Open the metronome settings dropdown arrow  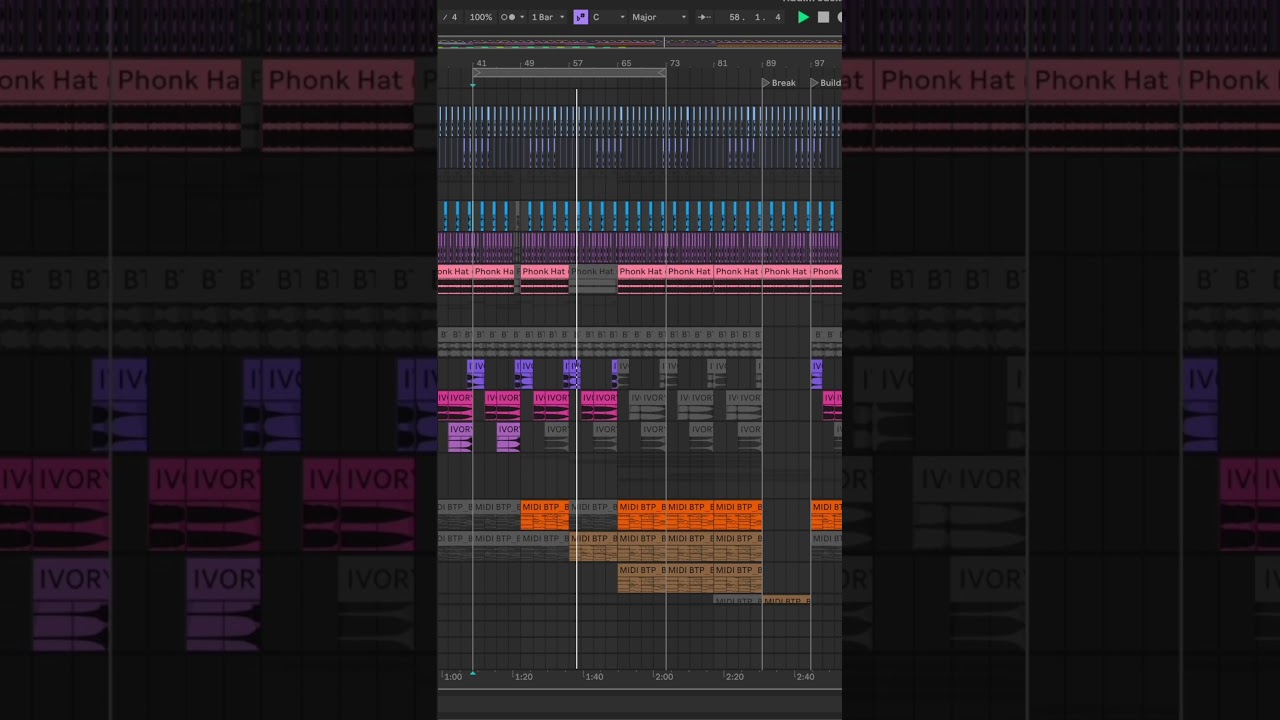click(522, 17)
